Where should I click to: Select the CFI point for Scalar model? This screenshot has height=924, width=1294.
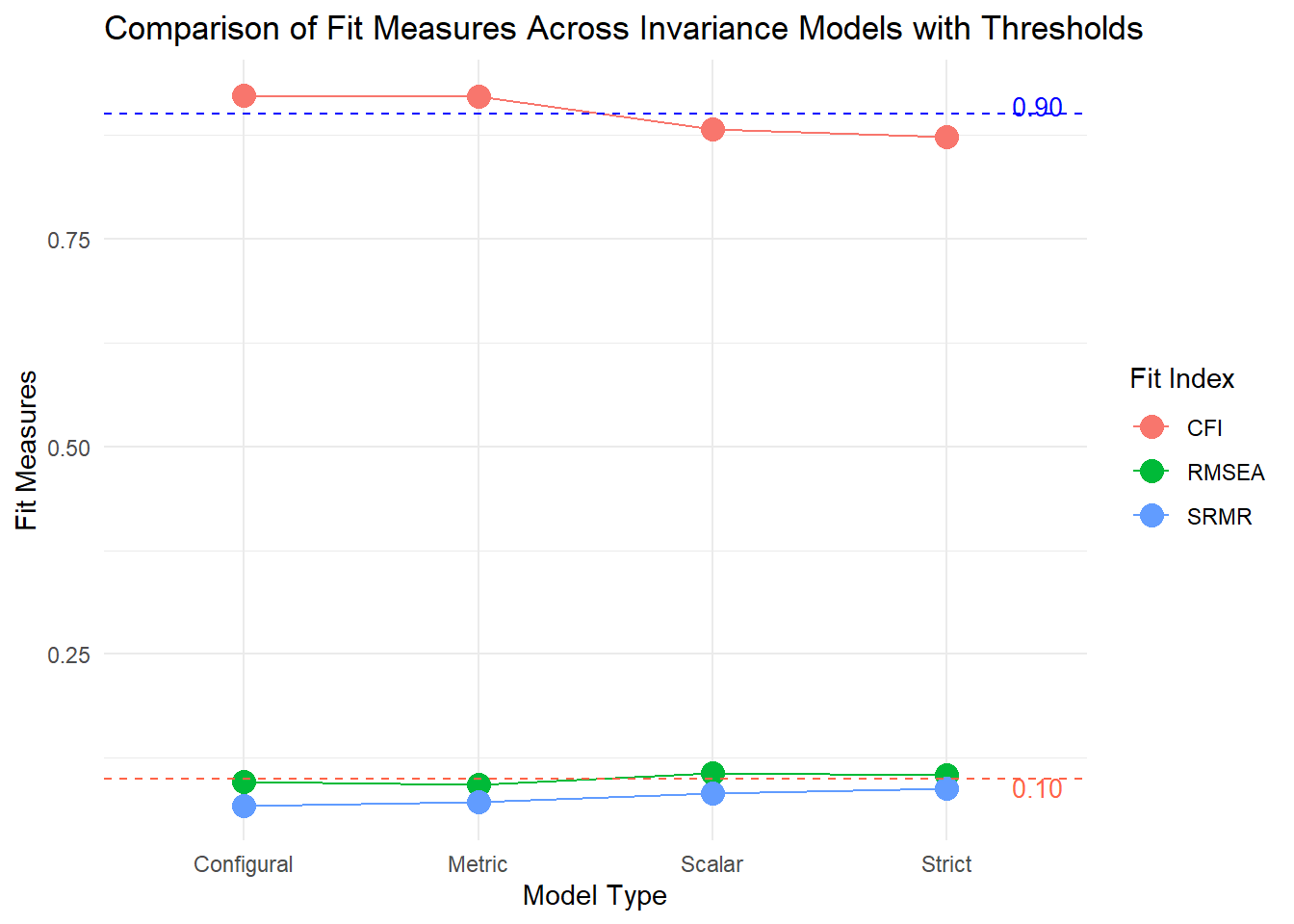(712, 129)
